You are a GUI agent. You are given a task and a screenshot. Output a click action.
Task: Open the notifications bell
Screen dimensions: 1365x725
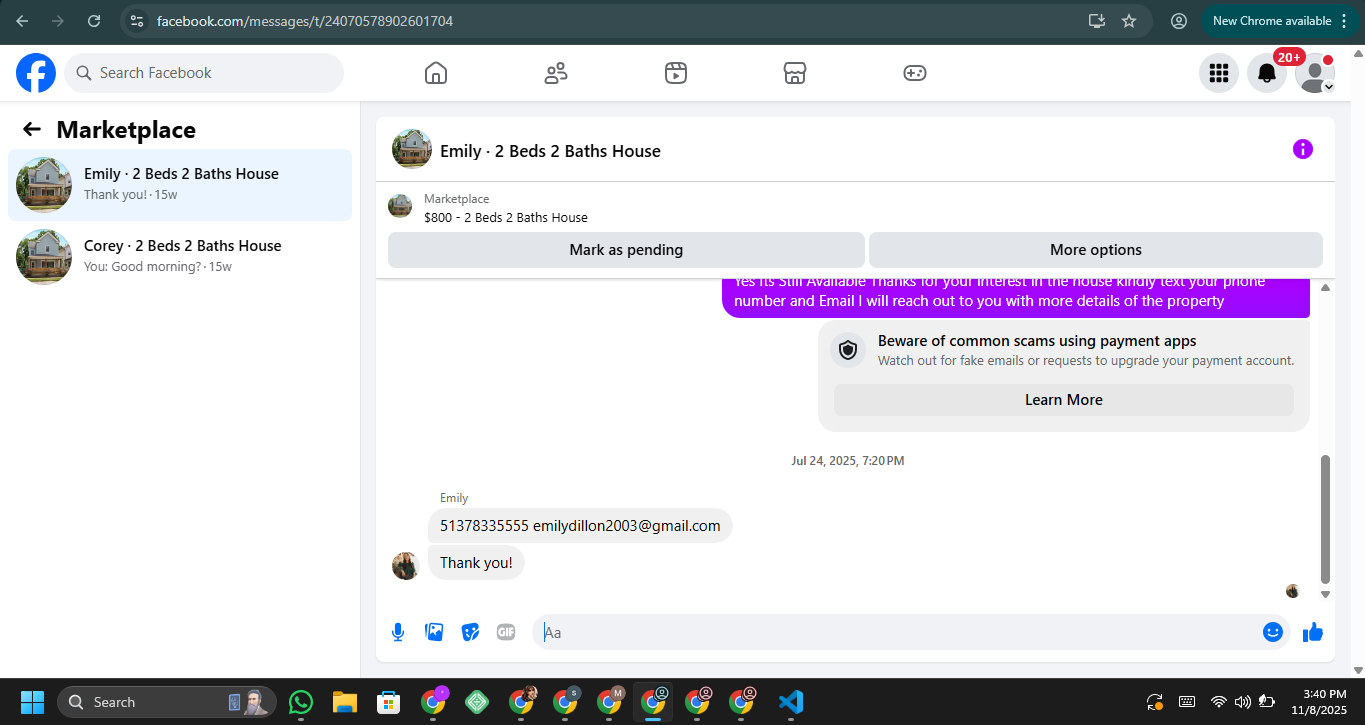pos(1267,73)
